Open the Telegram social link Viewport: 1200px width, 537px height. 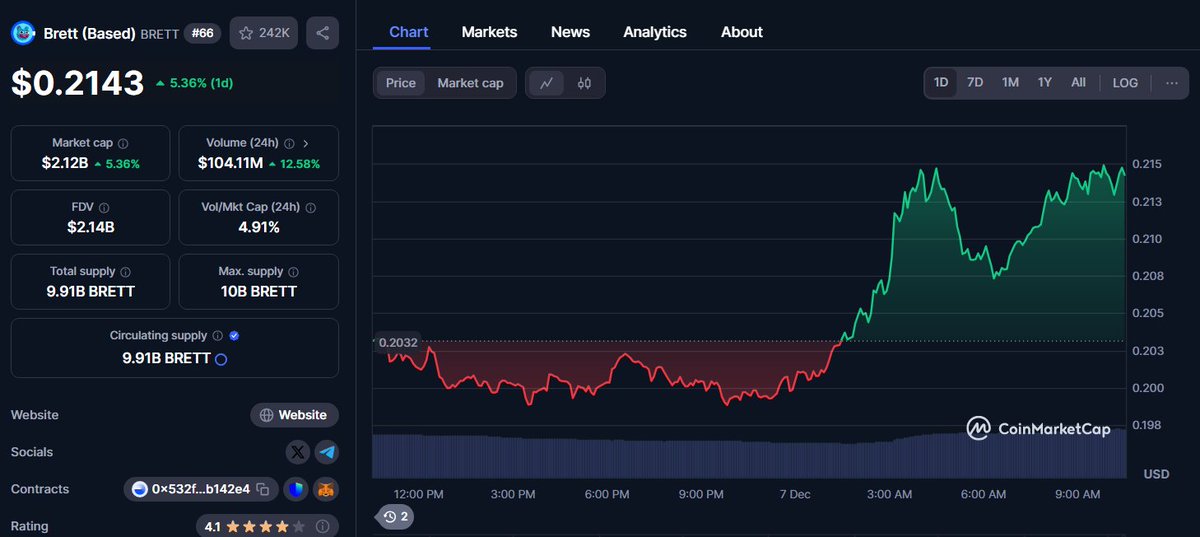tap(327, 452)
